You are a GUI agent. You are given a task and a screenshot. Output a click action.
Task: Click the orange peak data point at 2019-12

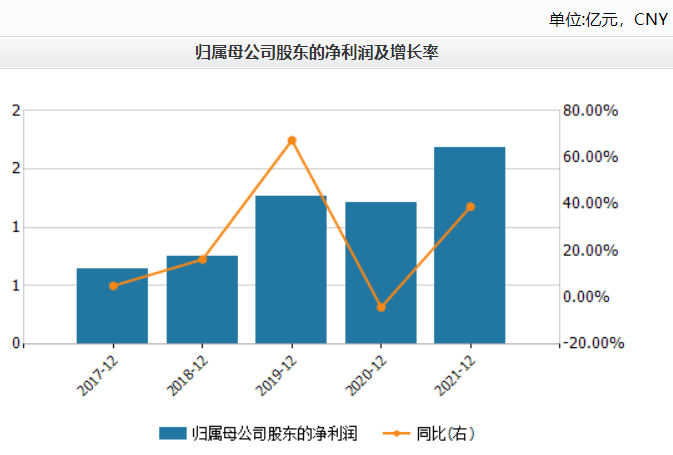click(x=292, y=140)
